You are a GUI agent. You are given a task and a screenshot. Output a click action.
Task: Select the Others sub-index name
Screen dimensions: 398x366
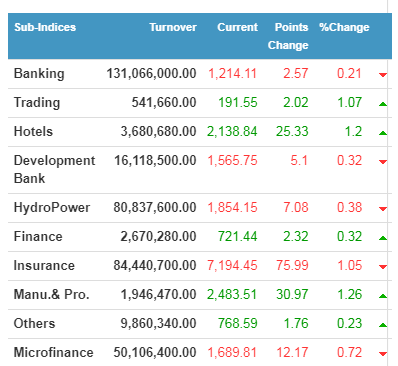coord(34,324)
